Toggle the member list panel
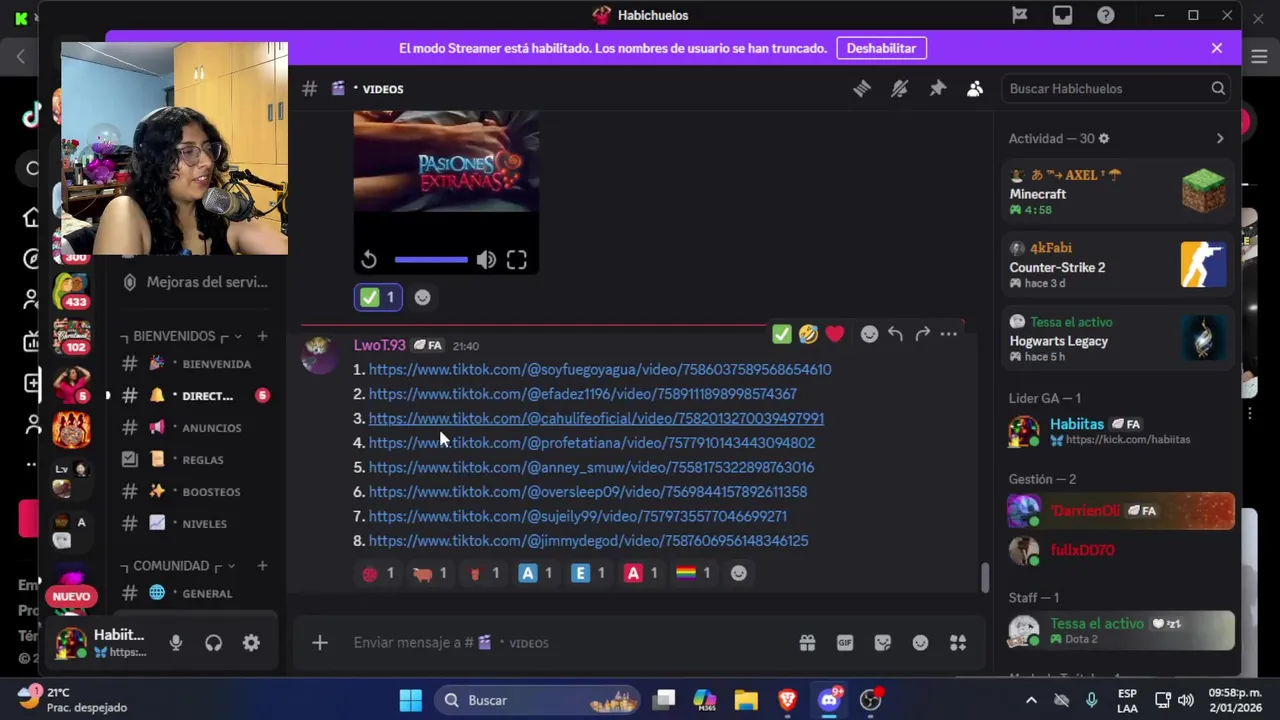This screenshot has width=1280, height=720. point(975,89)
